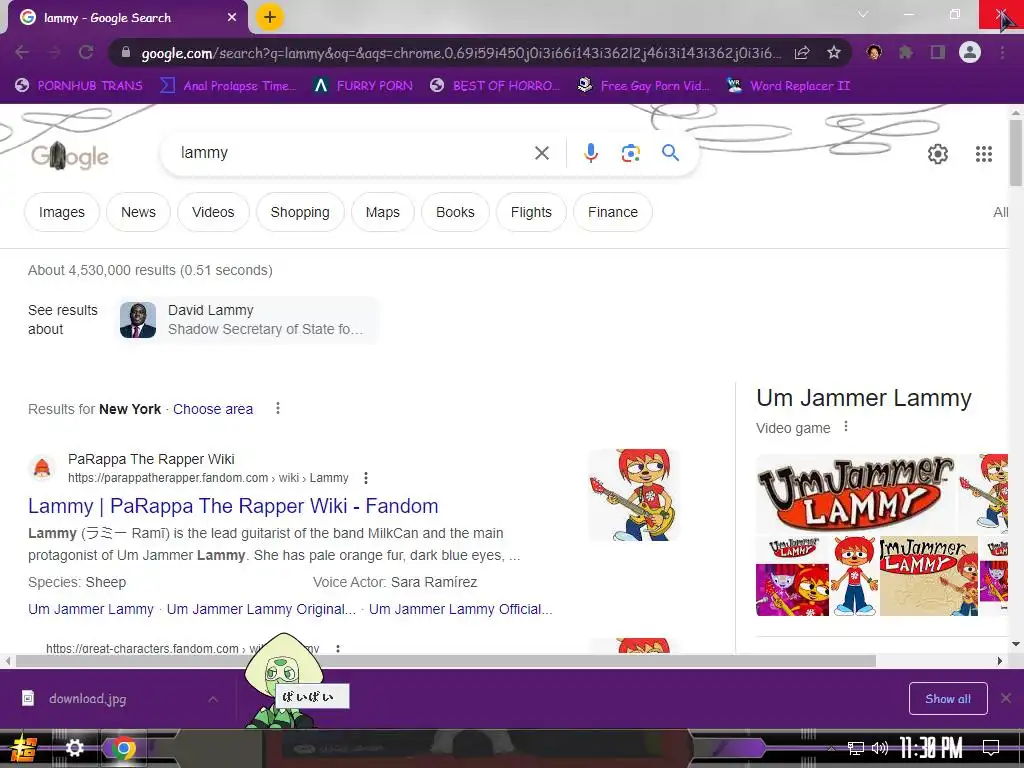Click the PaRappa The Rapper Wiki favicon
Image resolution: width=1024 pixels, height=768 pixels.
click(x=42, y=468)
